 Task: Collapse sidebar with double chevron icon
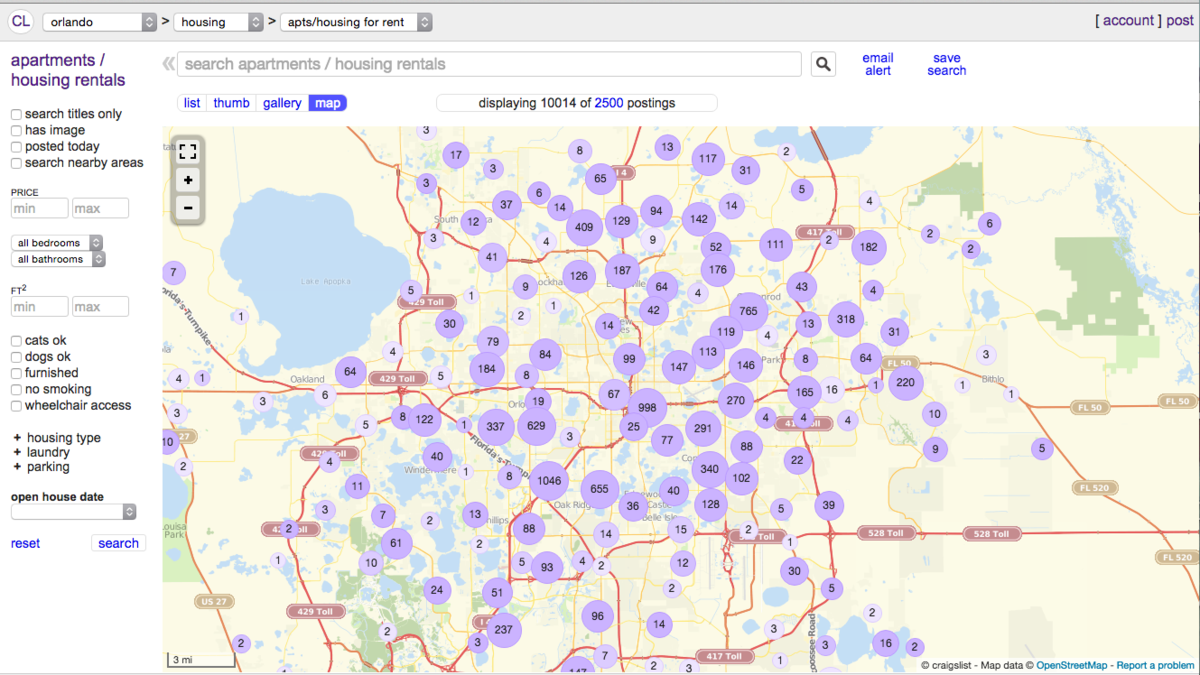click(x=168, y=64)
